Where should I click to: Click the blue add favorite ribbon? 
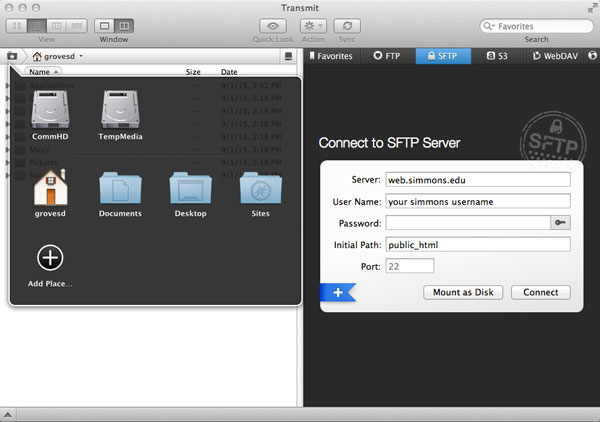(x=338, y=293)
